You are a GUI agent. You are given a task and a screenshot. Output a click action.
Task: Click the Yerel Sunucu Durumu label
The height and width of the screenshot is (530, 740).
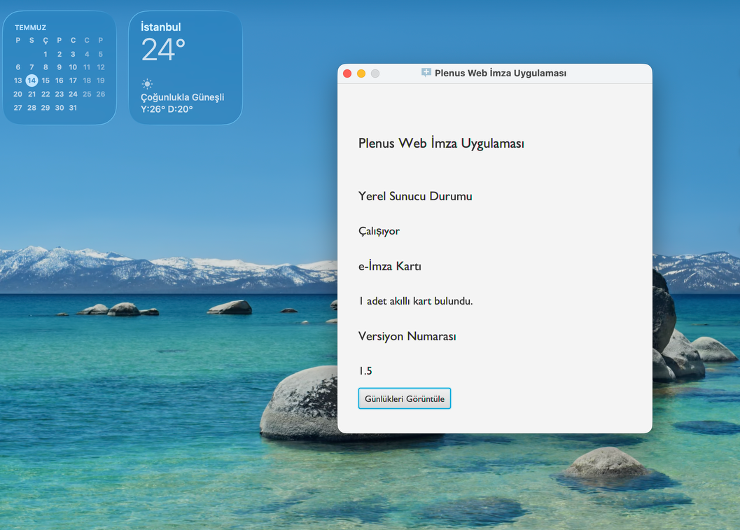[415, 196]
